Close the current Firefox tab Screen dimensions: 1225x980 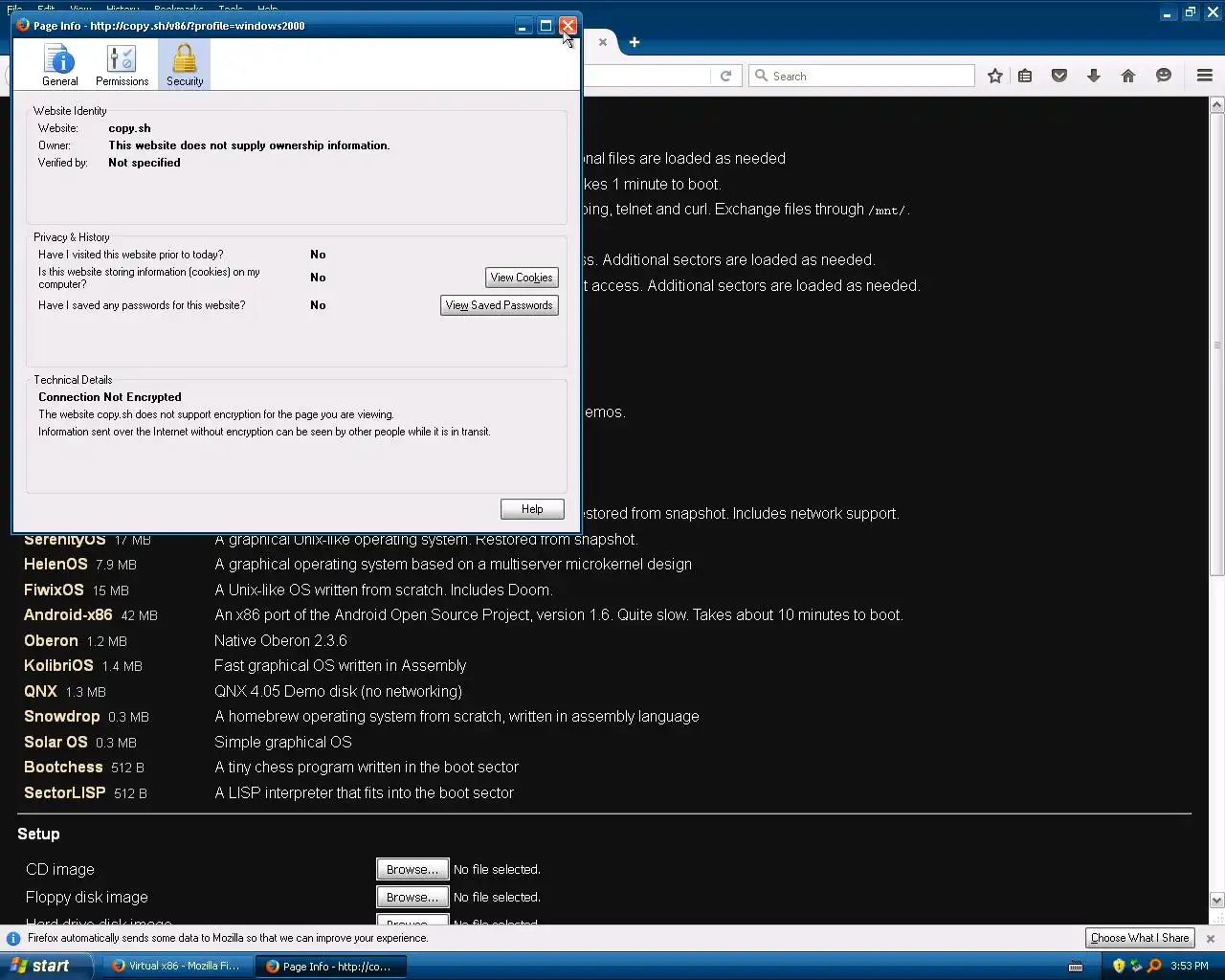pyautogui.click(x=603, y=42)
